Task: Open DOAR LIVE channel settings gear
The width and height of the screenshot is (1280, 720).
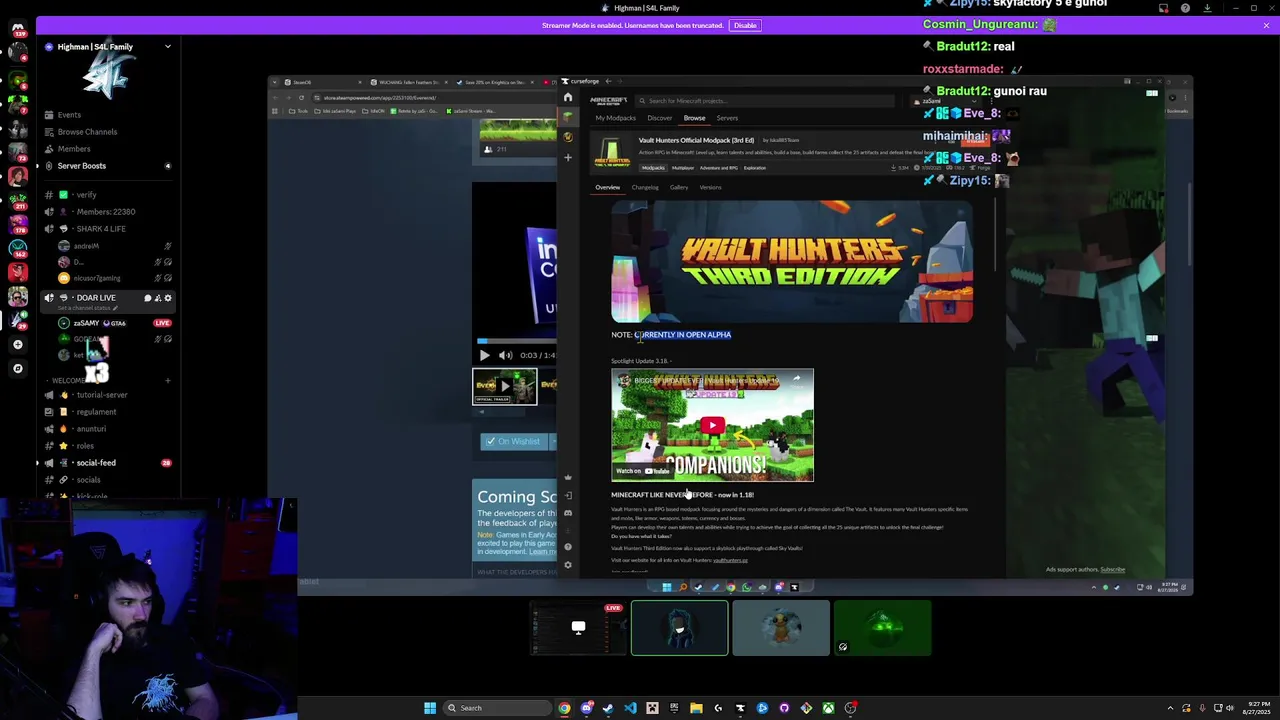Action: 168,298
